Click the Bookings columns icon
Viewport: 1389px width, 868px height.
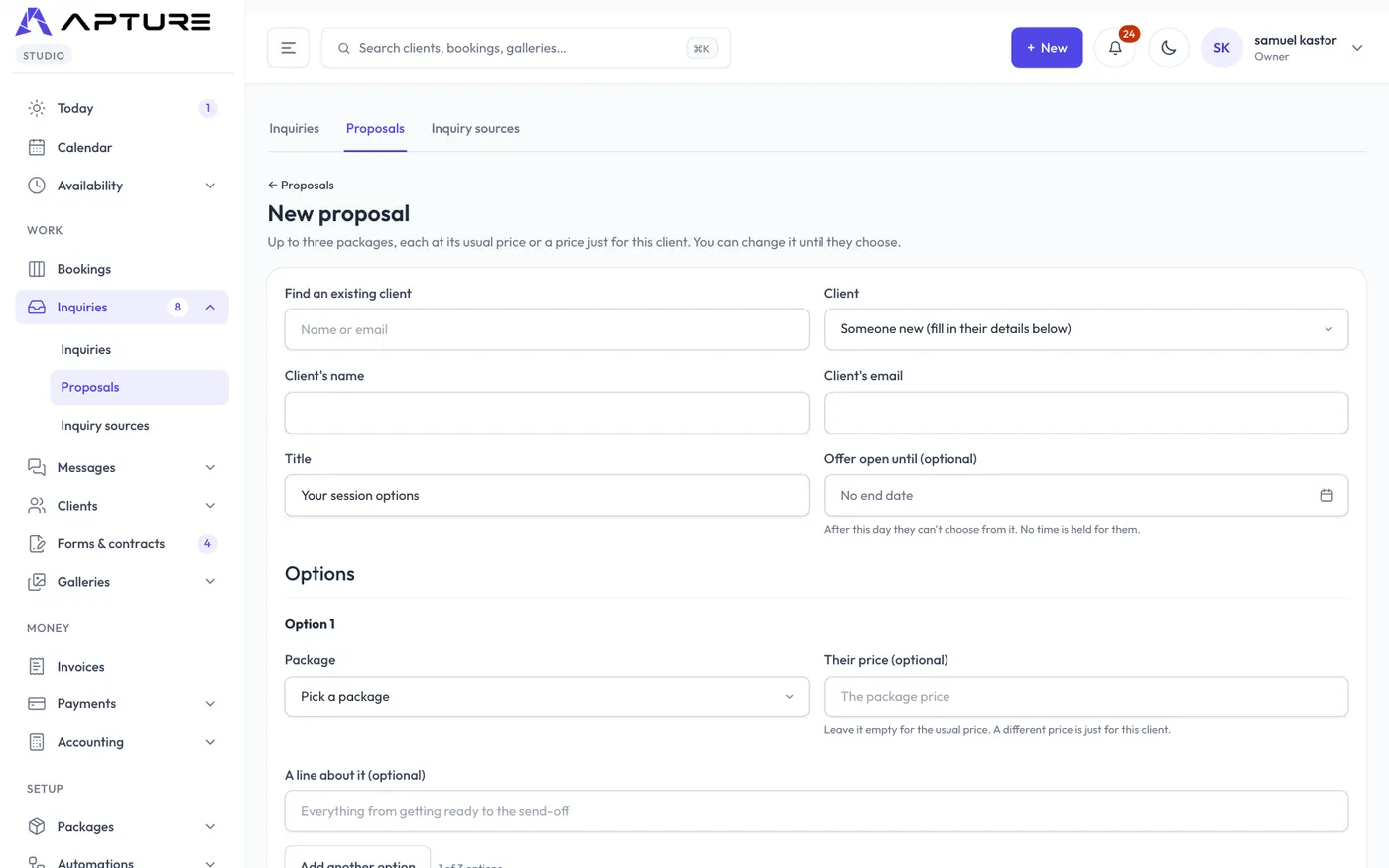(x=37, y=269)
